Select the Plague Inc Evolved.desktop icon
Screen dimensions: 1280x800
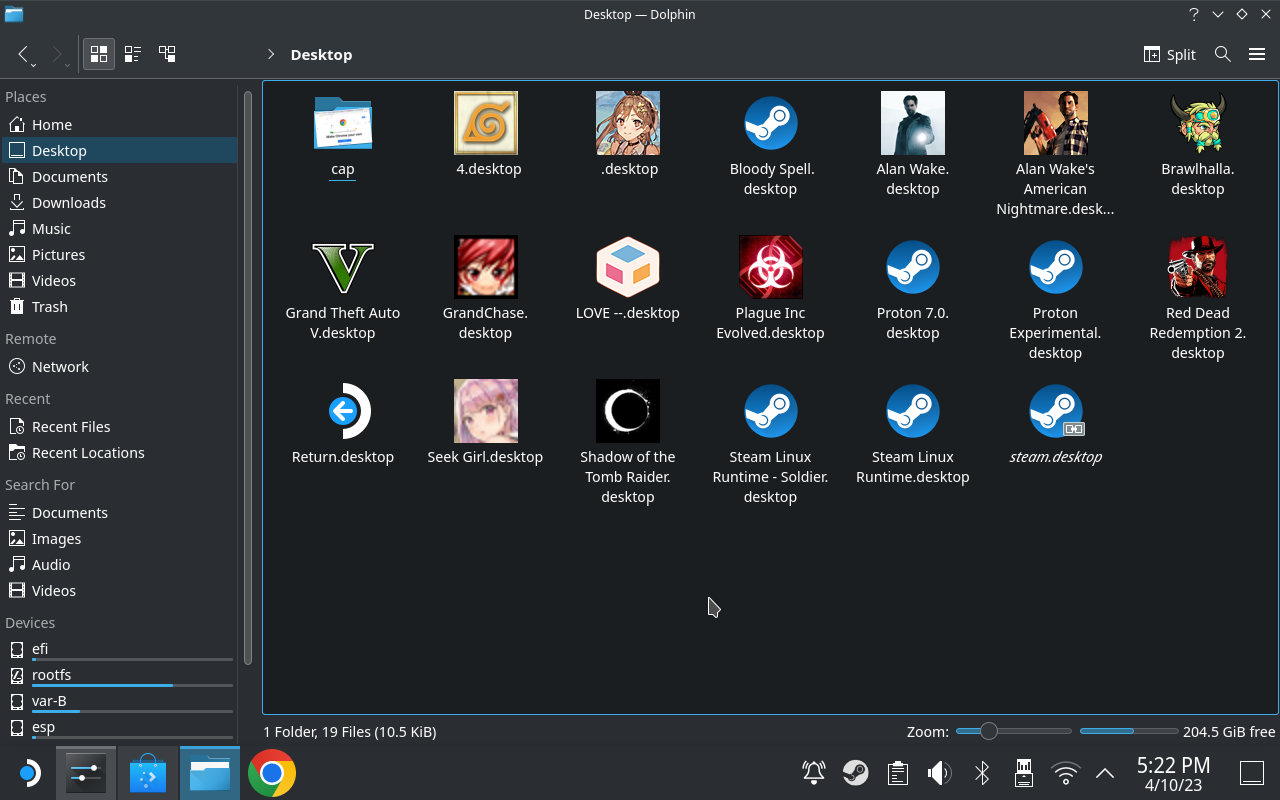pos(770,267)
